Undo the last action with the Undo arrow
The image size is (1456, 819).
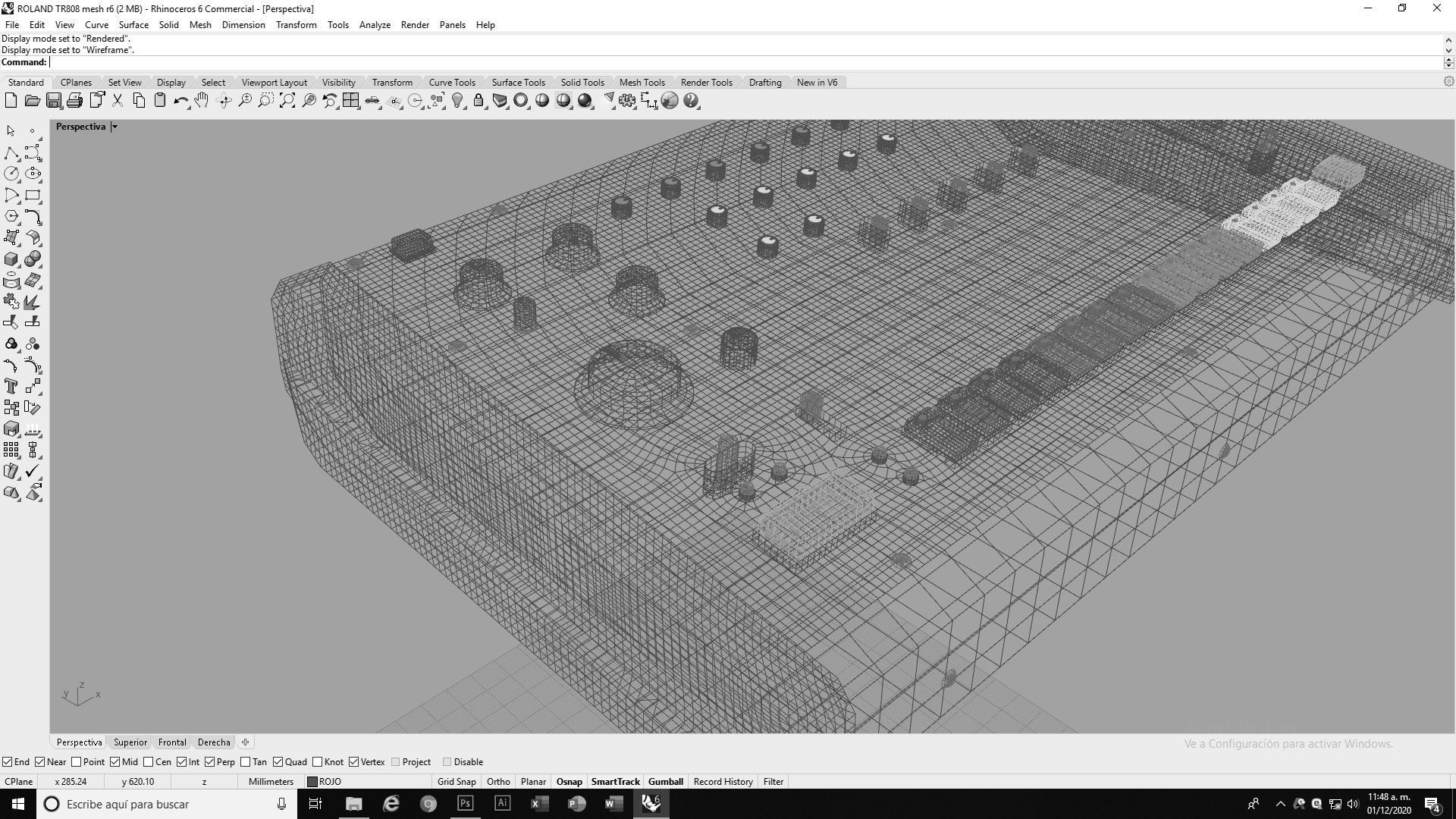click(180, 101)
